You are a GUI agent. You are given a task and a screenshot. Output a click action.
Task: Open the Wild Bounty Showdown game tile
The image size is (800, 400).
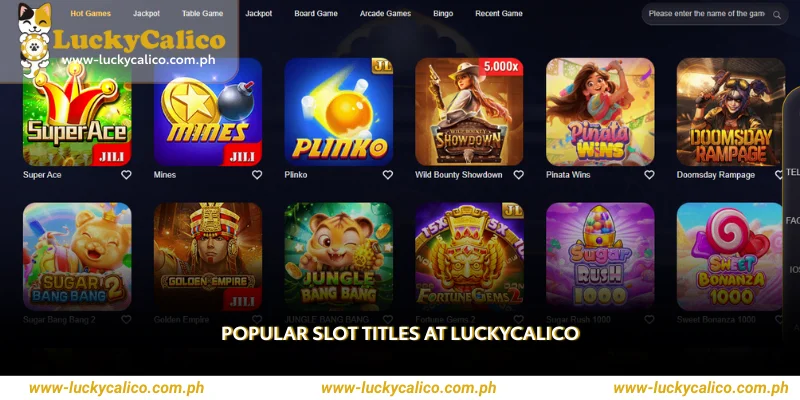469,112
